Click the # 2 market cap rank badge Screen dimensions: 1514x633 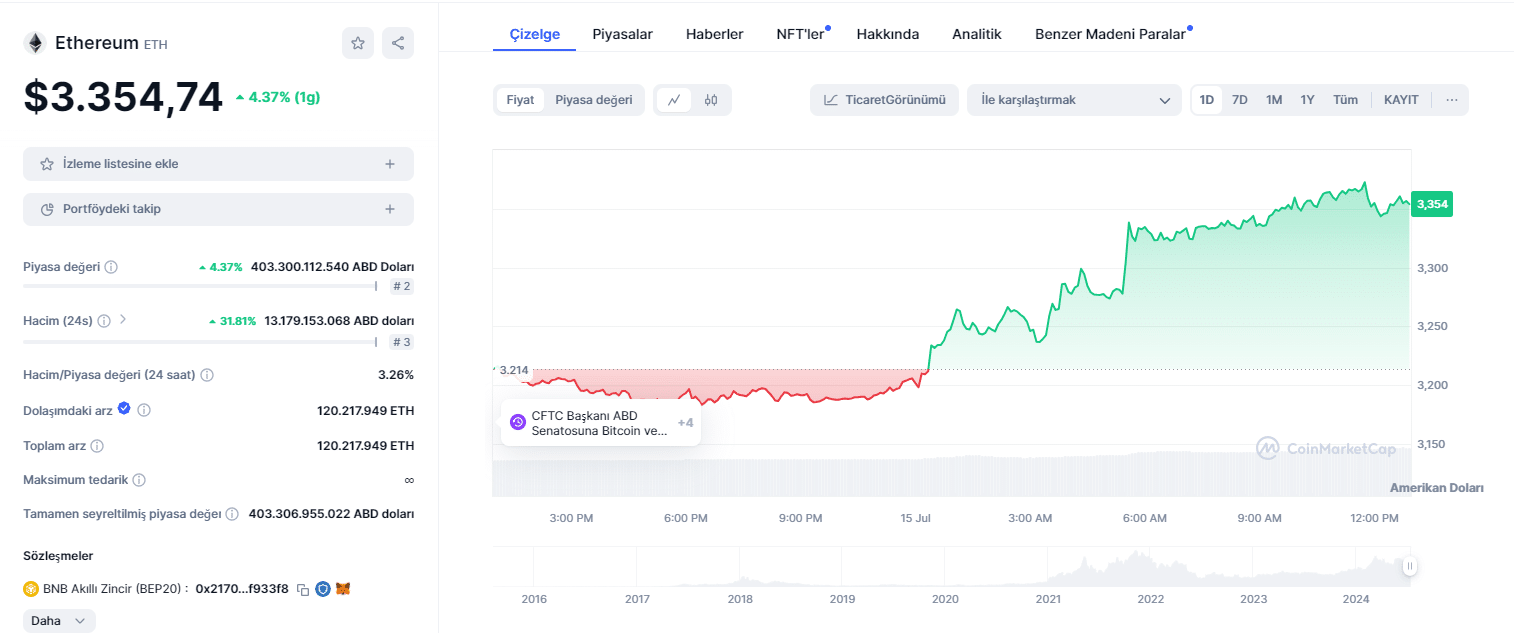tap(402, 286)
